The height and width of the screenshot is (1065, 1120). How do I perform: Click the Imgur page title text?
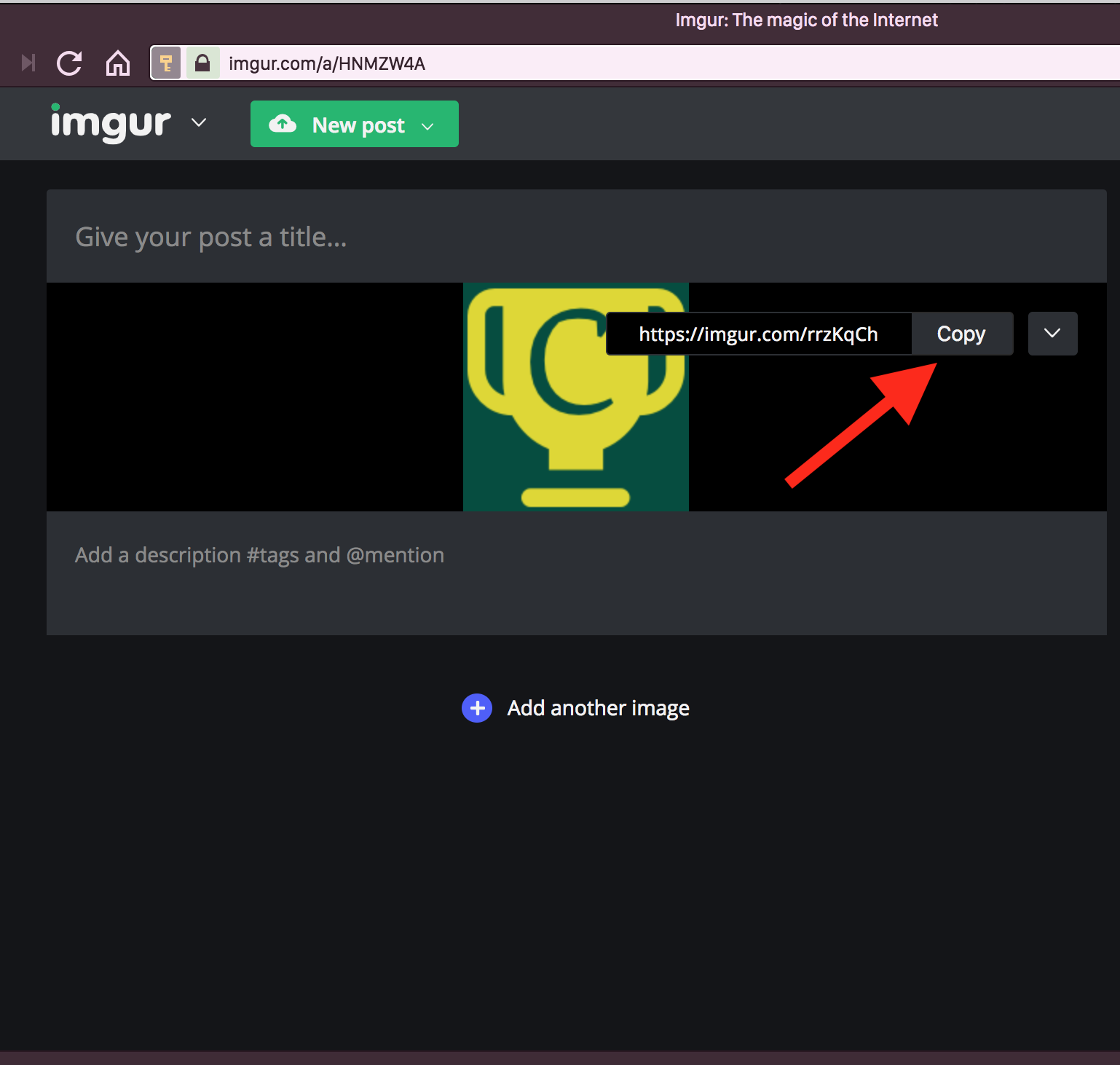[806, 20]
